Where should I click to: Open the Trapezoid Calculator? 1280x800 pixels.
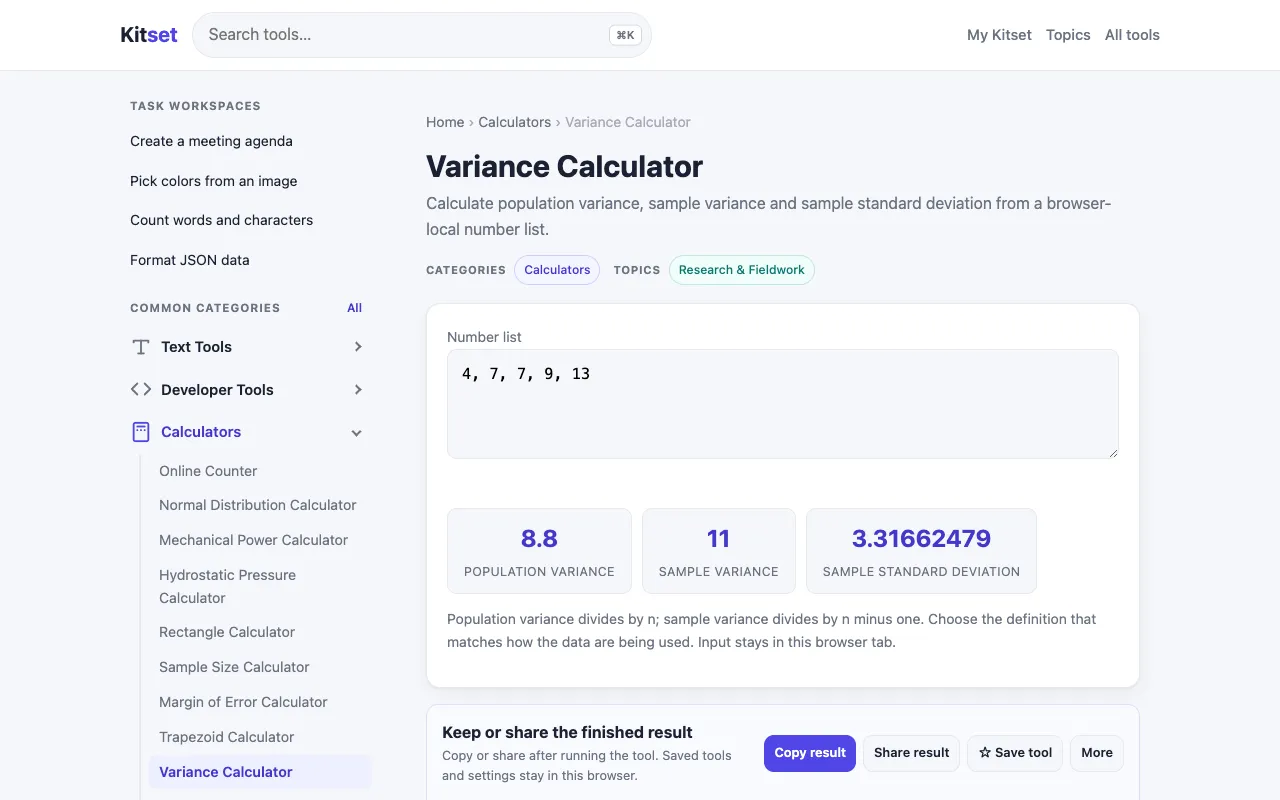[x=227, y=737]
